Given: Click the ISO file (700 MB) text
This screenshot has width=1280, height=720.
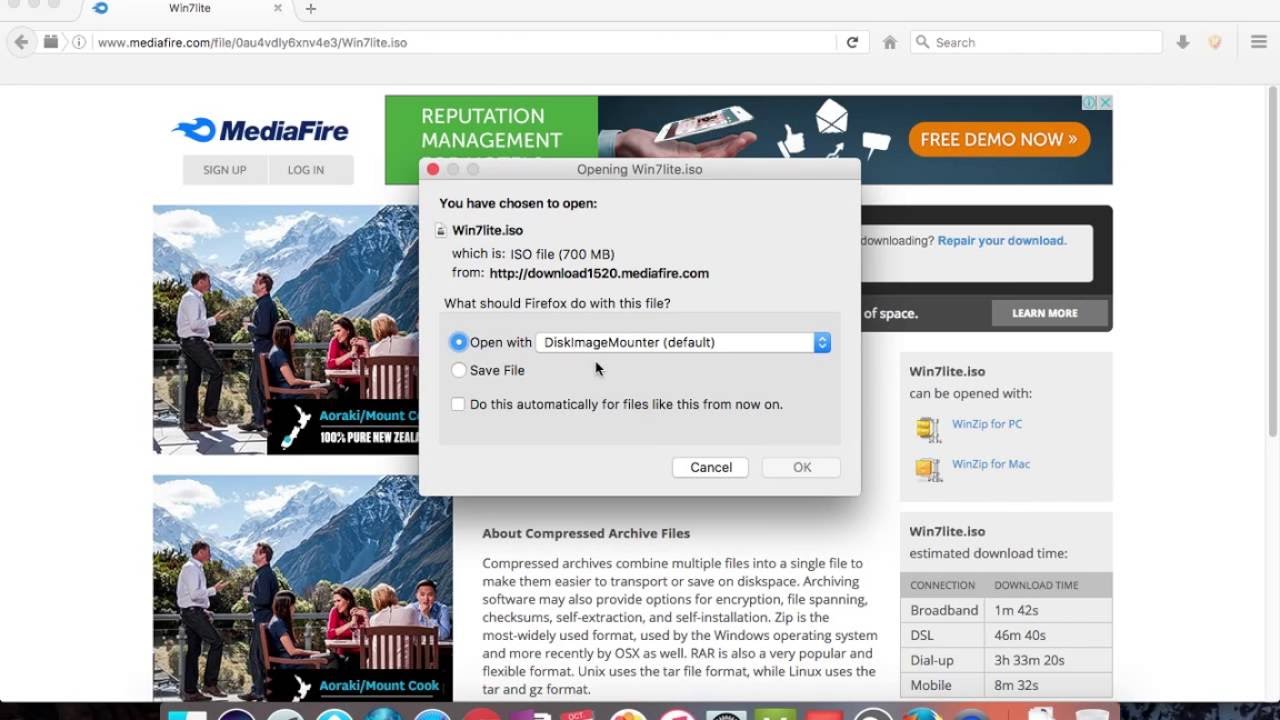Looking at the screenshot, I should (x=562, y=254).
